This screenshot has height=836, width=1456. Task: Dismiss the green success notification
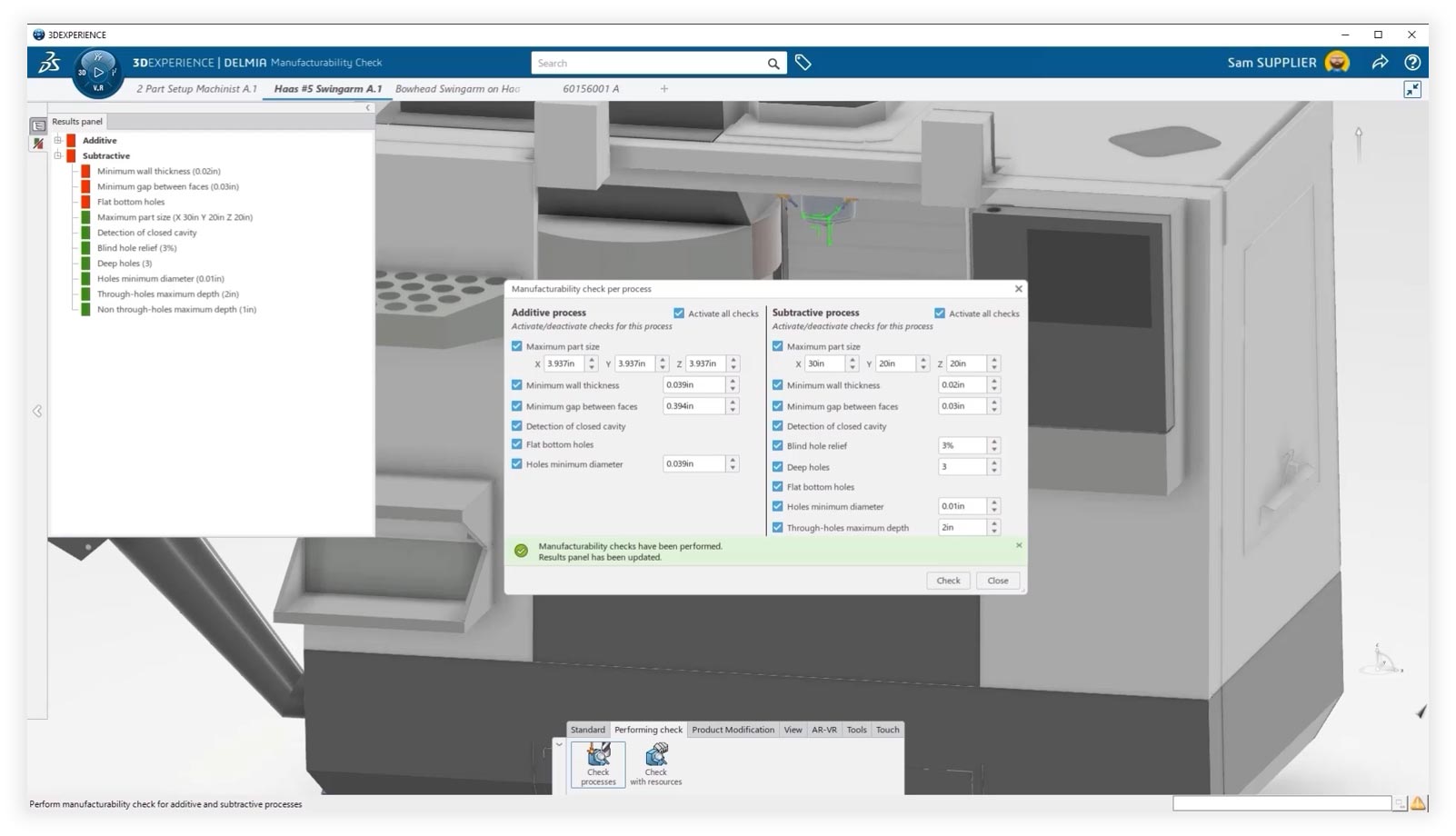click(1019, 545)
